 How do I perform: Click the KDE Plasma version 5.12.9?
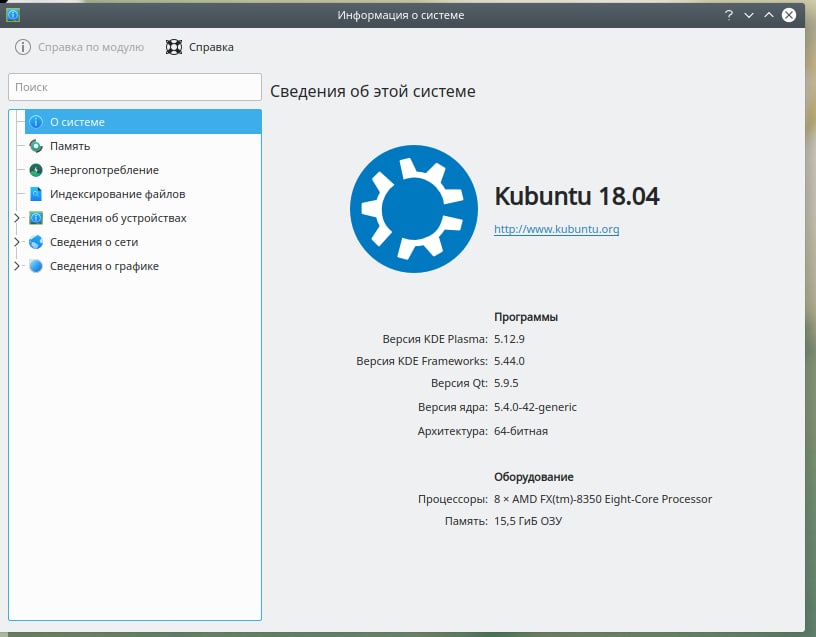[509, 339]
